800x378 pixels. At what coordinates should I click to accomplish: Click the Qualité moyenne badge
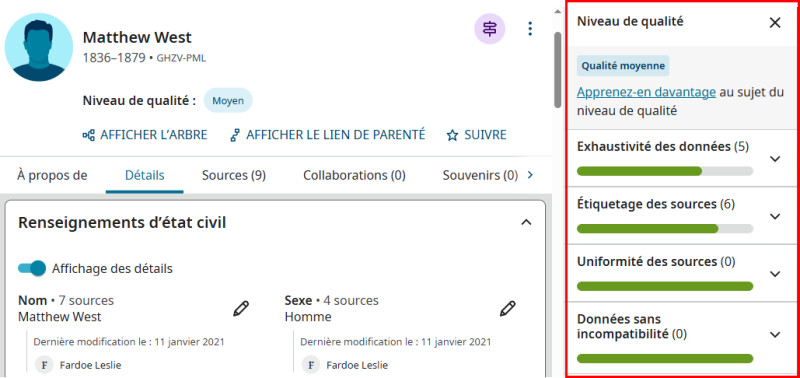pos(623,66)
